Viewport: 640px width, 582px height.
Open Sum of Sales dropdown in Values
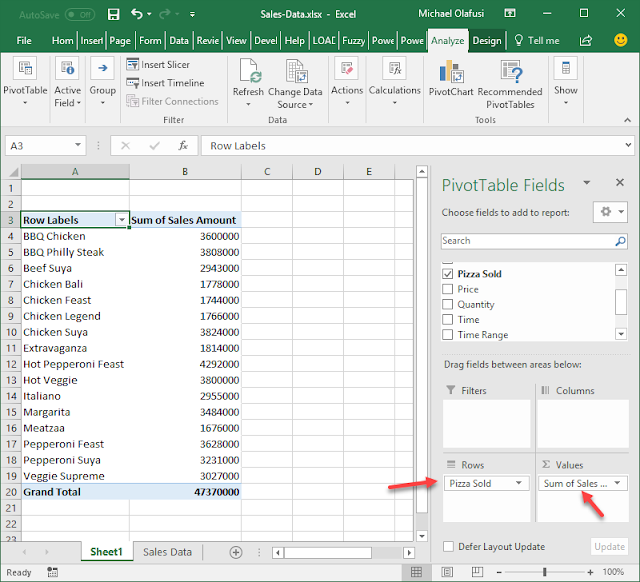(x=617, y=484)
